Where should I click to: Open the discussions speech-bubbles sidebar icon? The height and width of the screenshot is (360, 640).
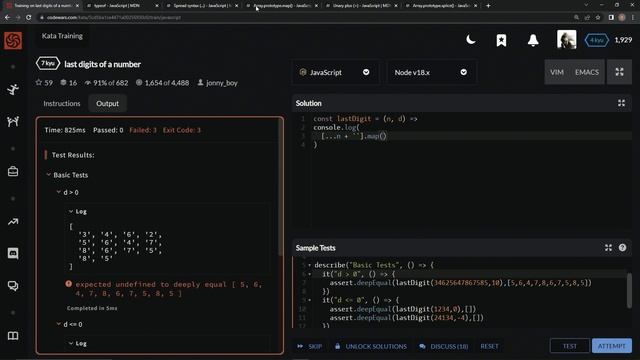coord(13,286)
